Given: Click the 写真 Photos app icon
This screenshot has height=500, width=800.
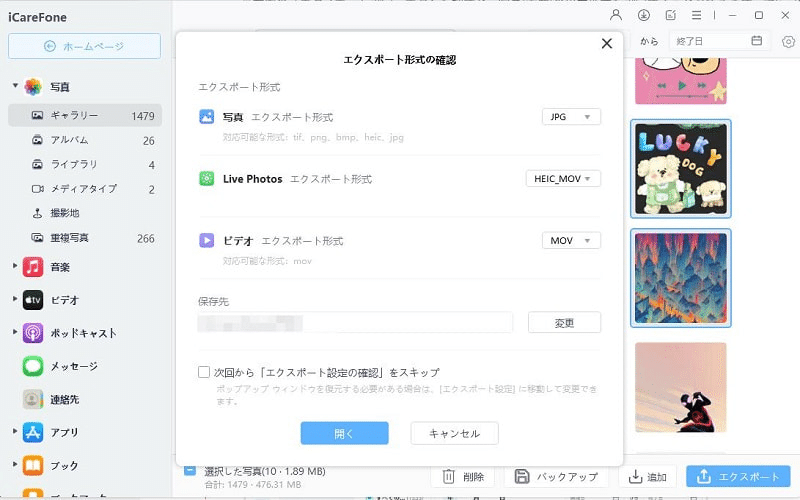Looking at the screenshot, I should [33, 87].
